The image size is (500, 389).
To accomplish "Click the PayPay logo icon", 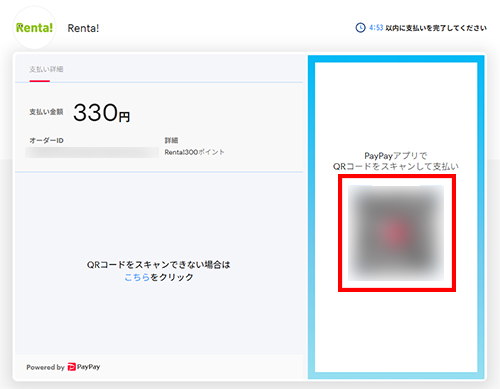I will click(72, 367).
